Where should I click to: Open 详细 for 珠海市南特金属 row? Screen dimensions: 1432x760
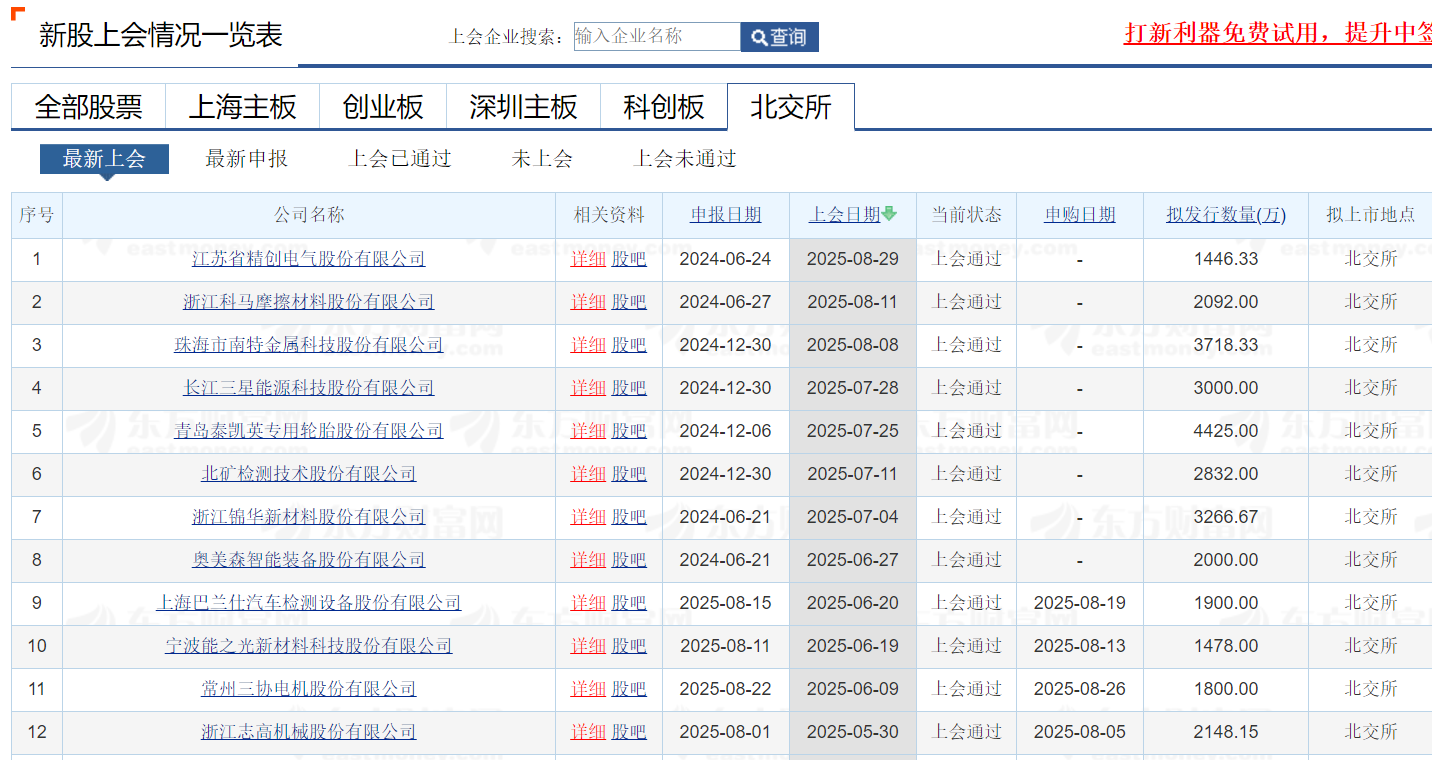(x=588, y=345)
